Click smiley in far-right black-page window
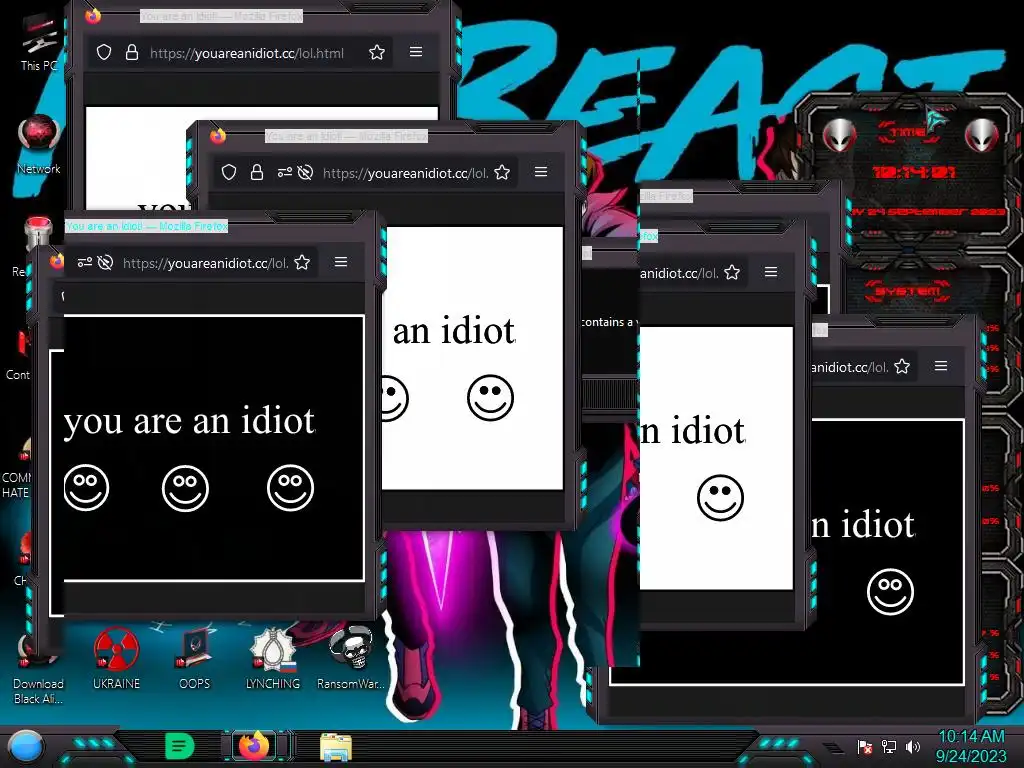1024x768 pixels. [x=890, y=592]
